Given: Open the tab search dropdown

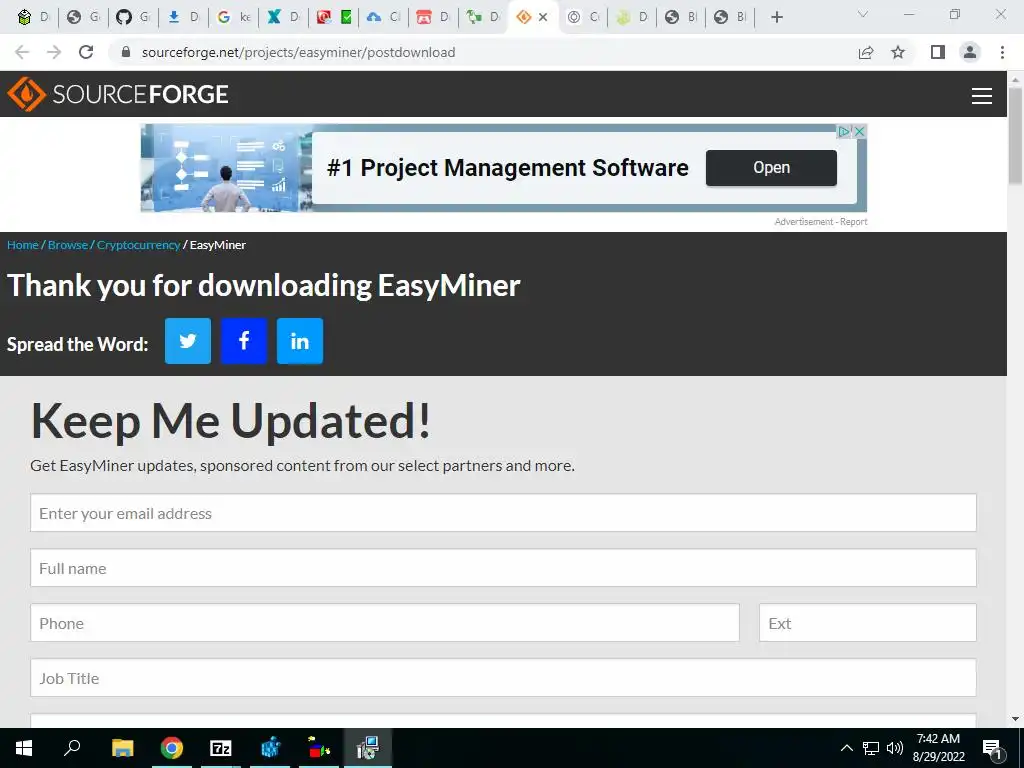Looking at the screenshot, I should pos(863,15).
